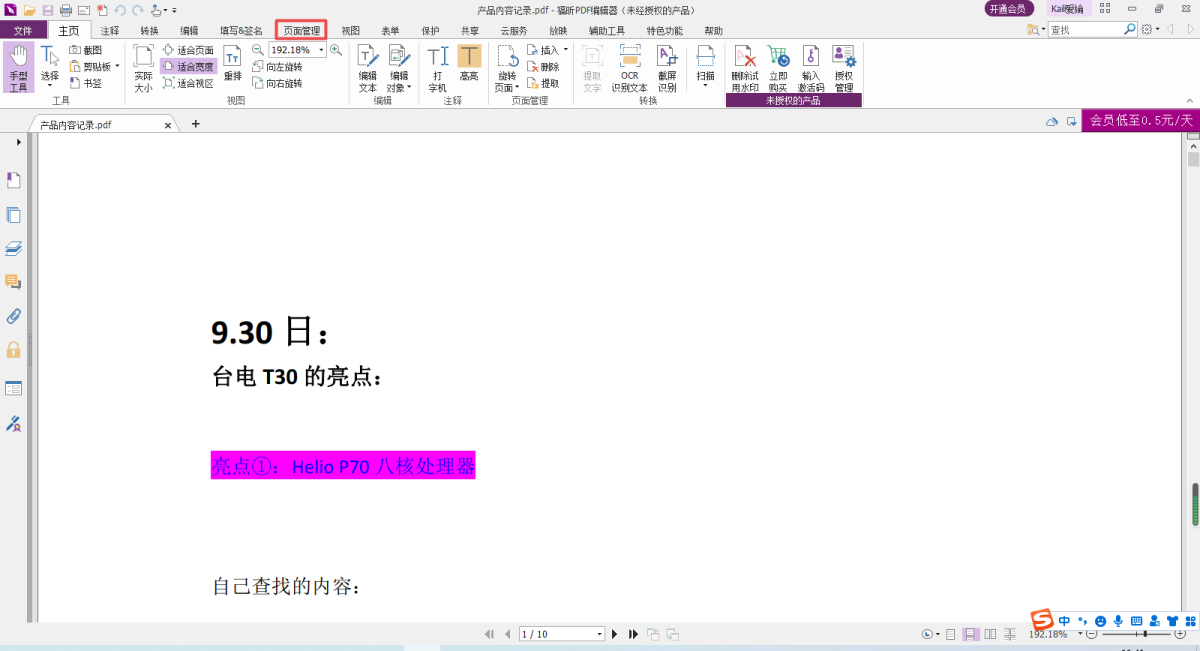Switch to continuous page layout in status bar
Screen dimensions: 1200x651
tap(970, 634)
